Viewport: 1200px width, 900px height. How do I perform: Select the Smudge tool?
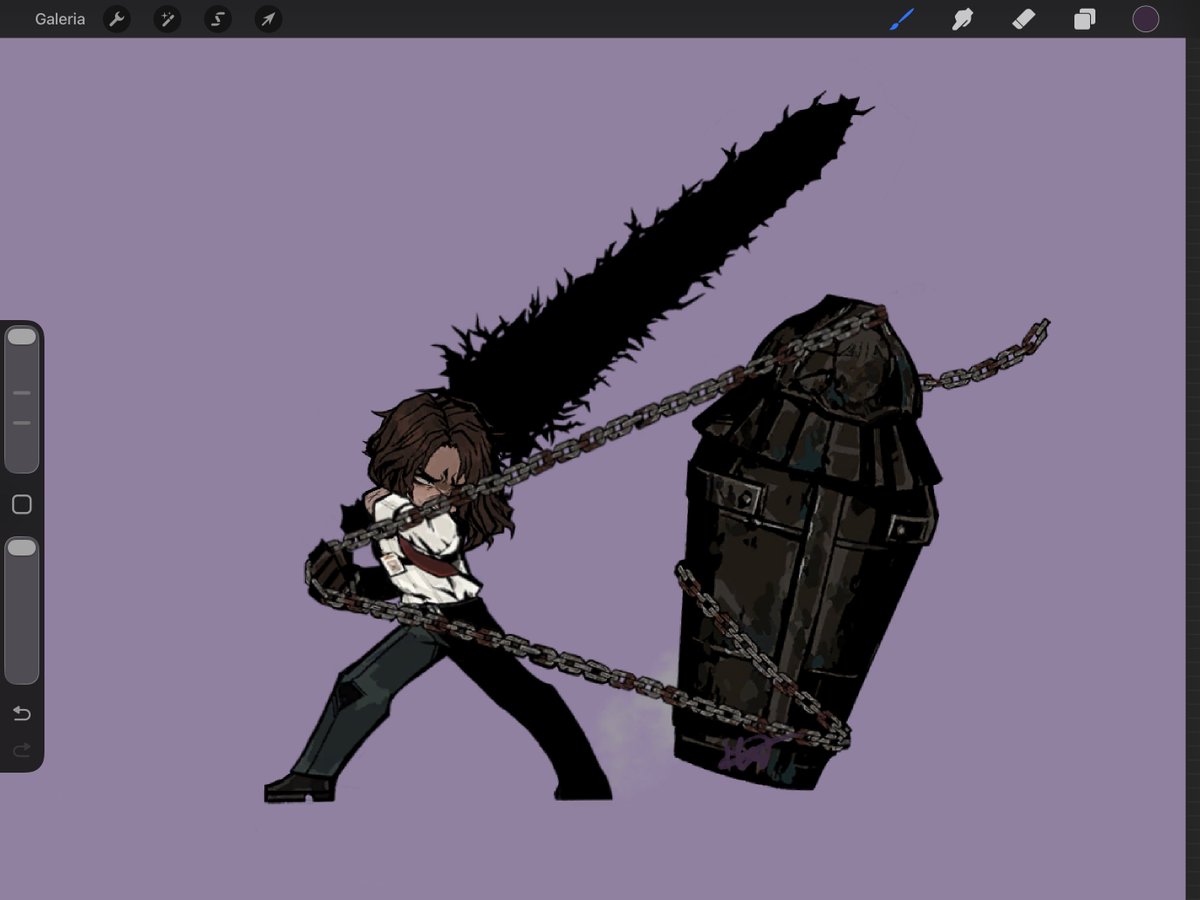pyautogui.click(x=962, y=19)
